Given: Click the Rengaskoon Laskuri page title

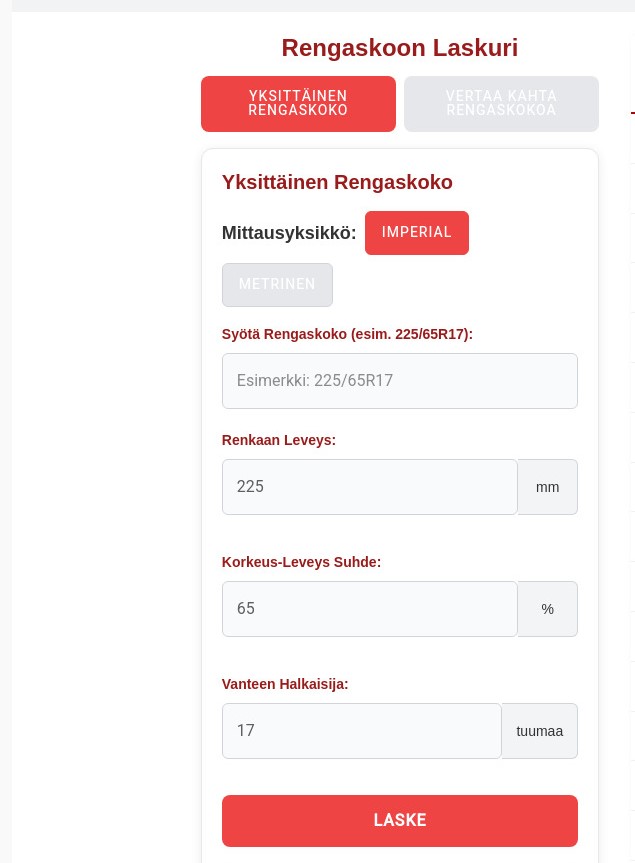Looking at the screenshot, I should (399, 48).
